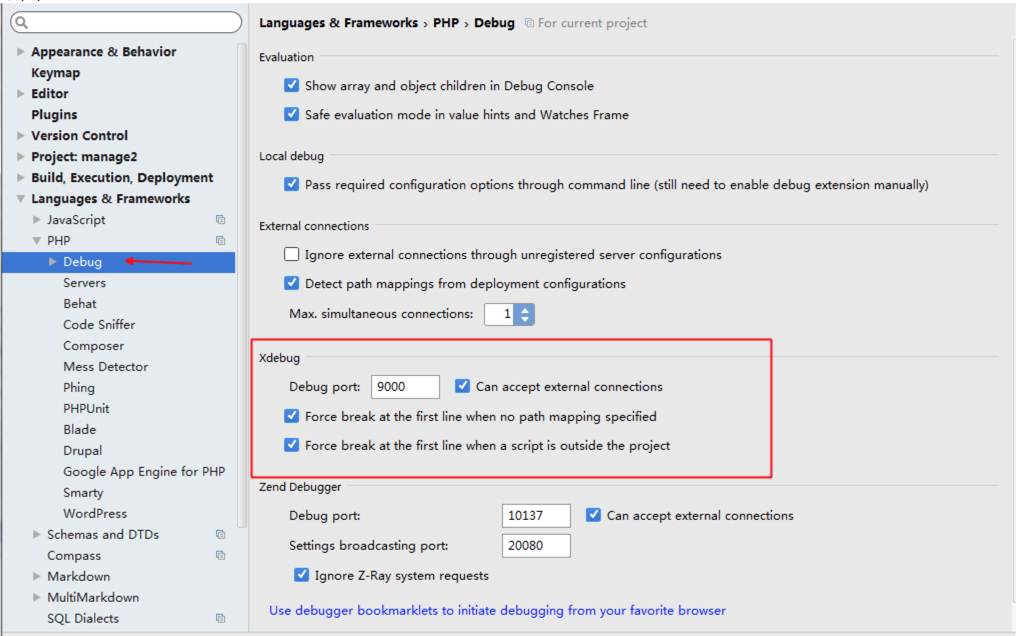Expand the Debug tree node

53,262
